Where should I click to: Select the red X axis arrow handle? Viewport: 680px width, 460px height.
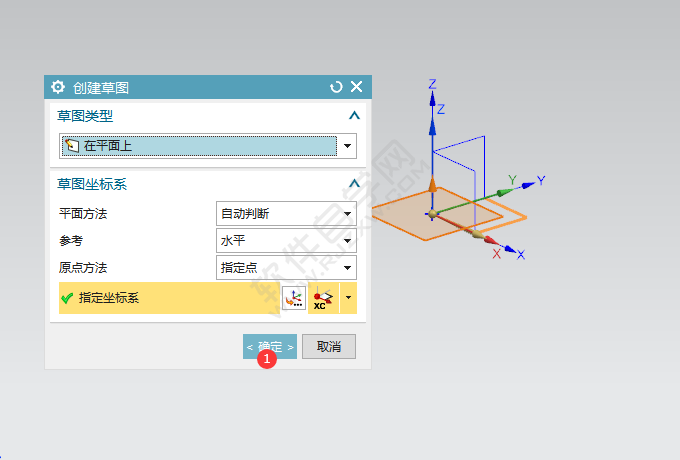point(491,240)
